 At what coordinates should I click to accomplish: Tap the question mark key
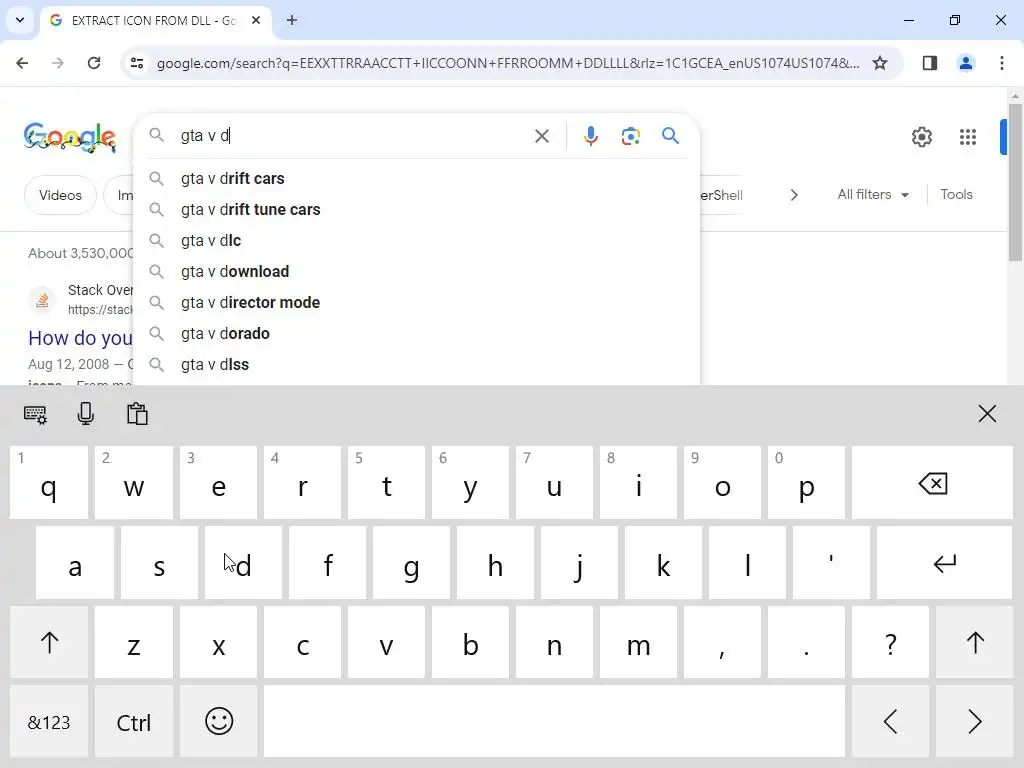coord(890,642)
